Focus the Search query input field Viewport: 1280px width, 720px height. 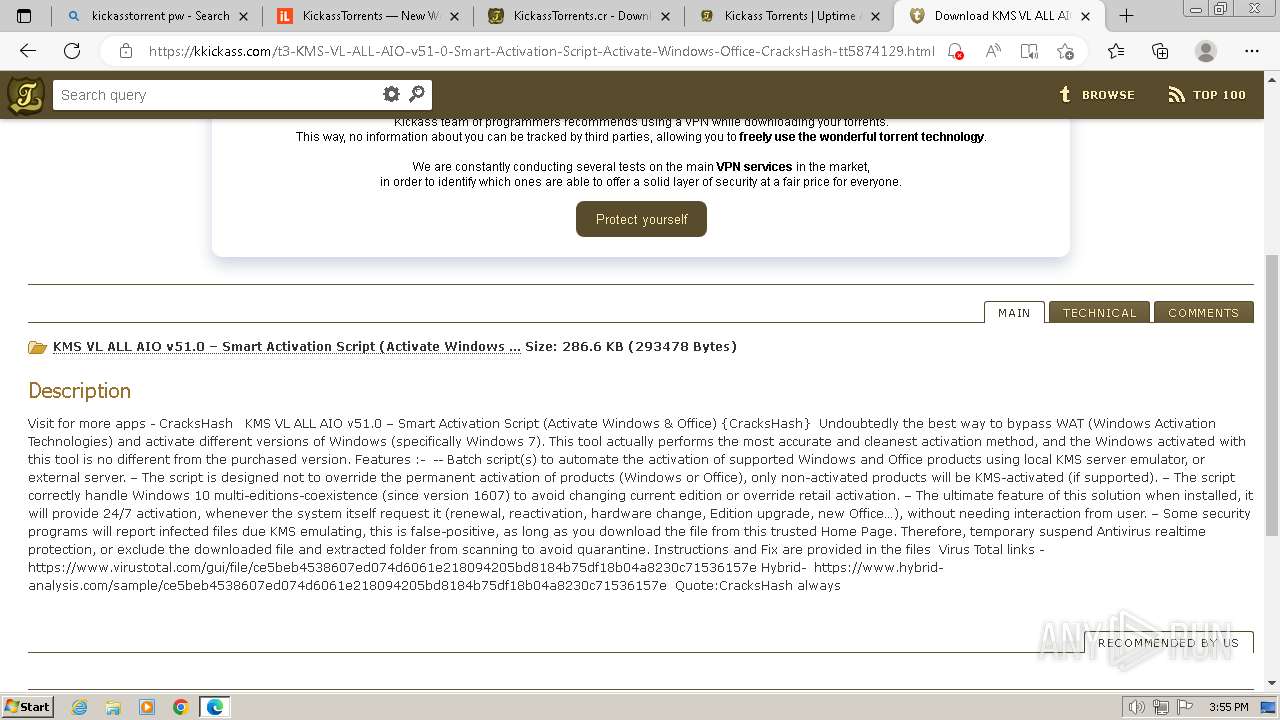click(215, 95)
